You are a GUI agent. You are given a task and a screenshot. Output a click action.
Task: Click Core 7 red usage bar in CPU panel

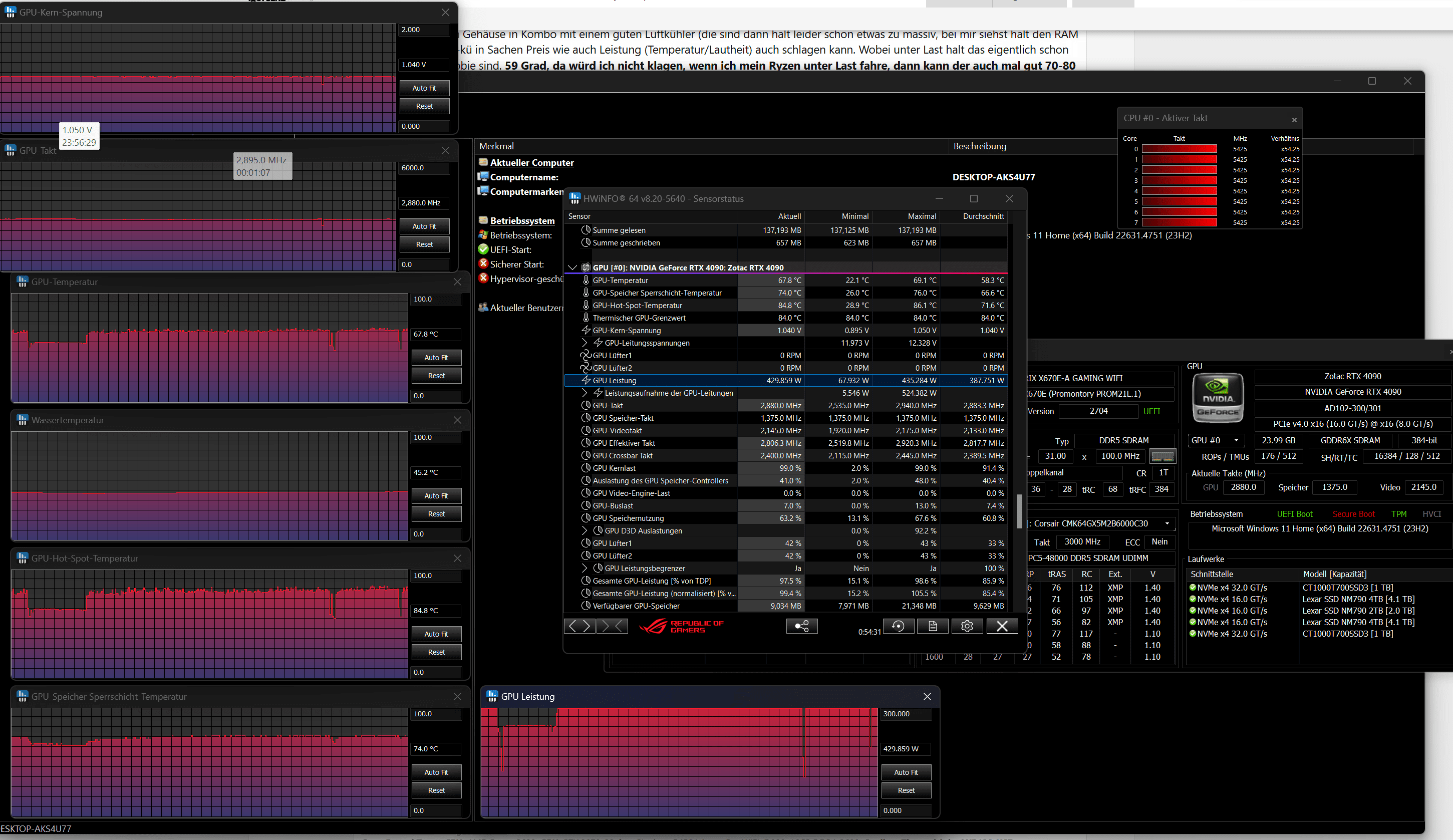click(x=1179, y=222)
